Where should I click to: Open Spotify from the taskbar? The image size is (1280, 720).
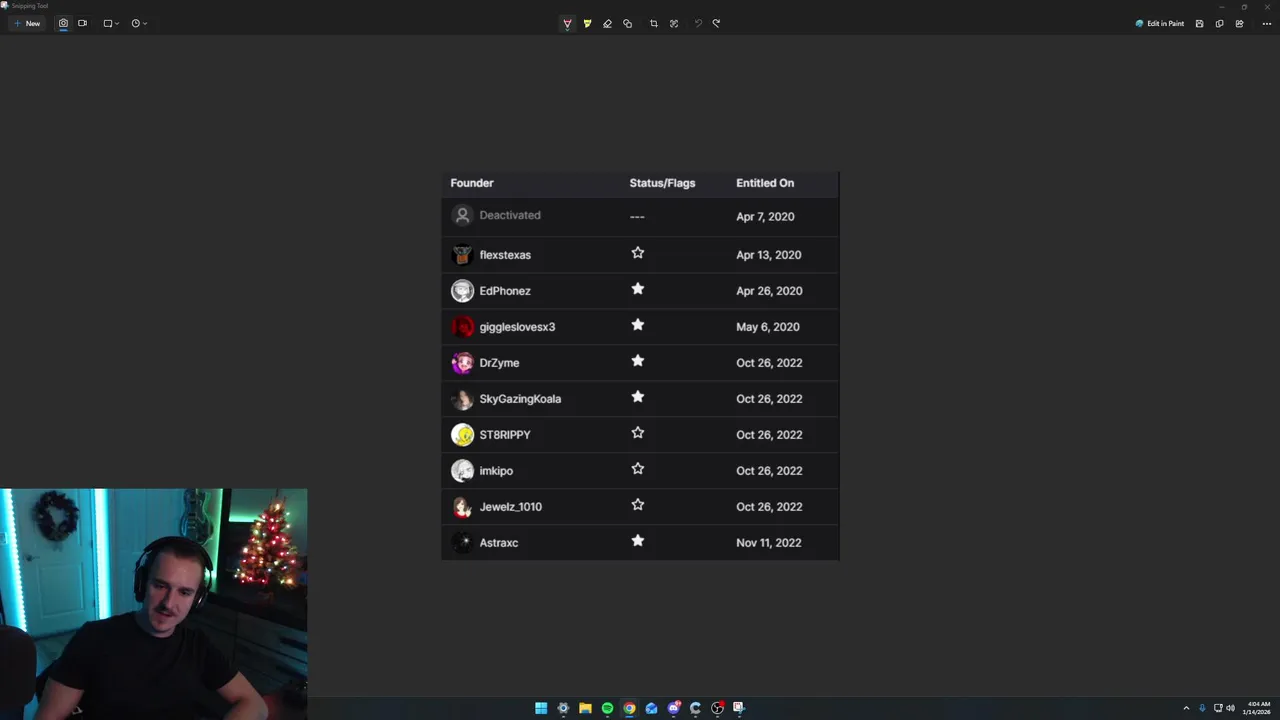coord(607,708)
